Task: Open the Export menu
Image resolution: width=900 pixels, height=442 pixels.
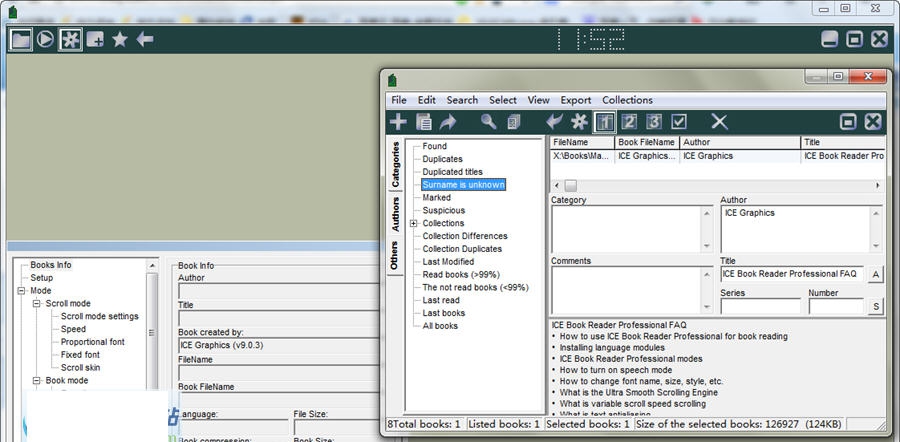Action: 575,100
